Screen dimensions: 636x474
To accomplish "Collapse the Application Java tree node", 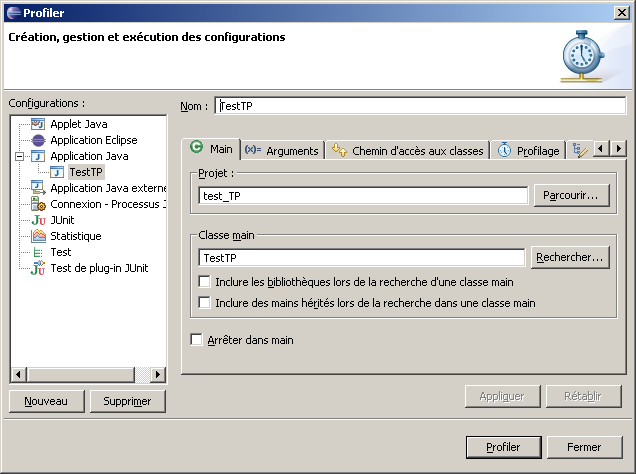I will 20,156.
